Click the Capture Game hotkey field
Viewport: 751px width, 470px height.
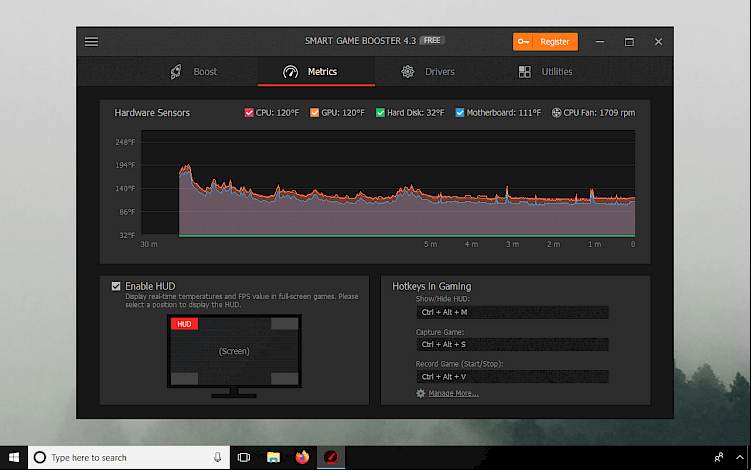512,344
